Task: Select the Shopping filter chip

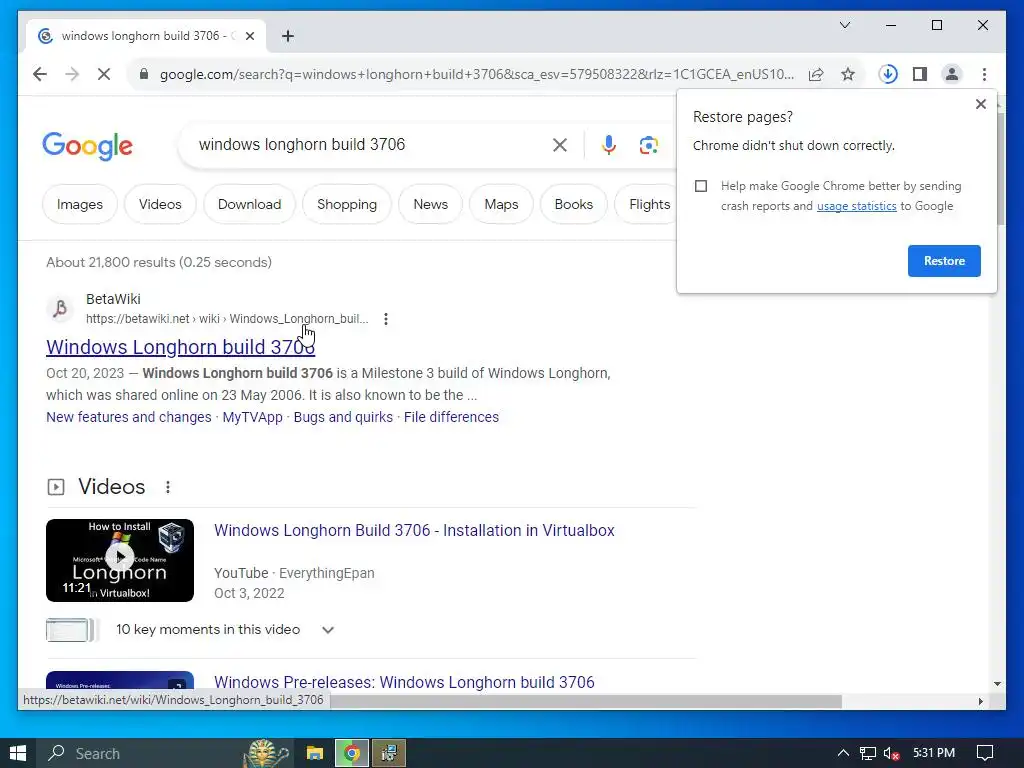Action: tap(347, 204)
